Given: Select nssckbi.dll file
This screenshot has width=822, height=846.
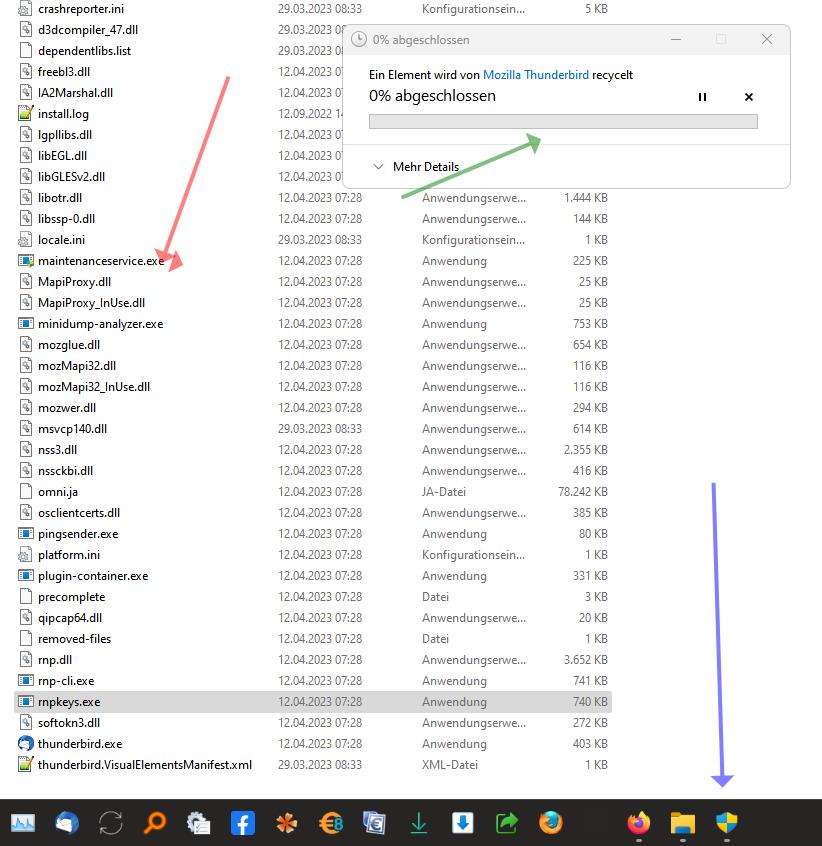Looking at the screenshot, I should pyautogui.click(x=65, y=471).
